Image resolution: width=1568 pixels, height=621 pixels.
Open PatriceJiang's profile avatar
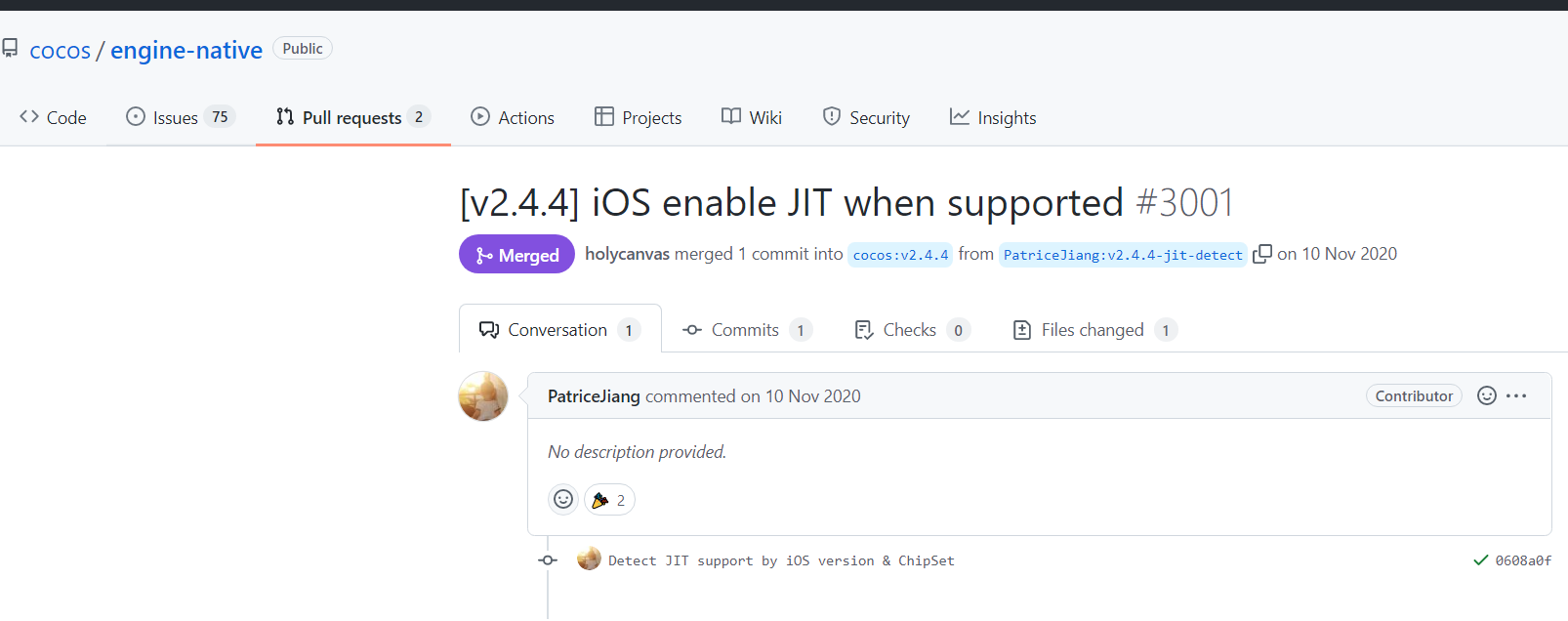point(483,396)
